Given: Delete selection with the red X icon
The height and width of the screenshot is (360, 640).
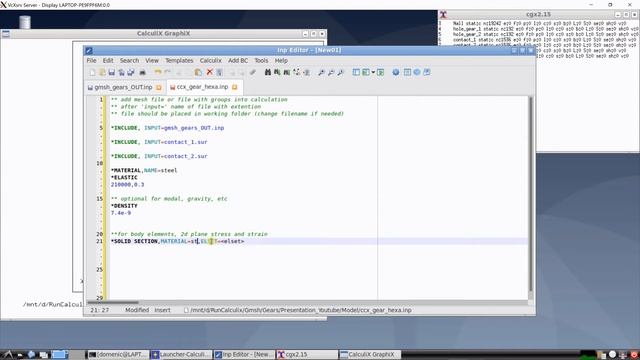Looking at the screenshot, I should [209, 72].
